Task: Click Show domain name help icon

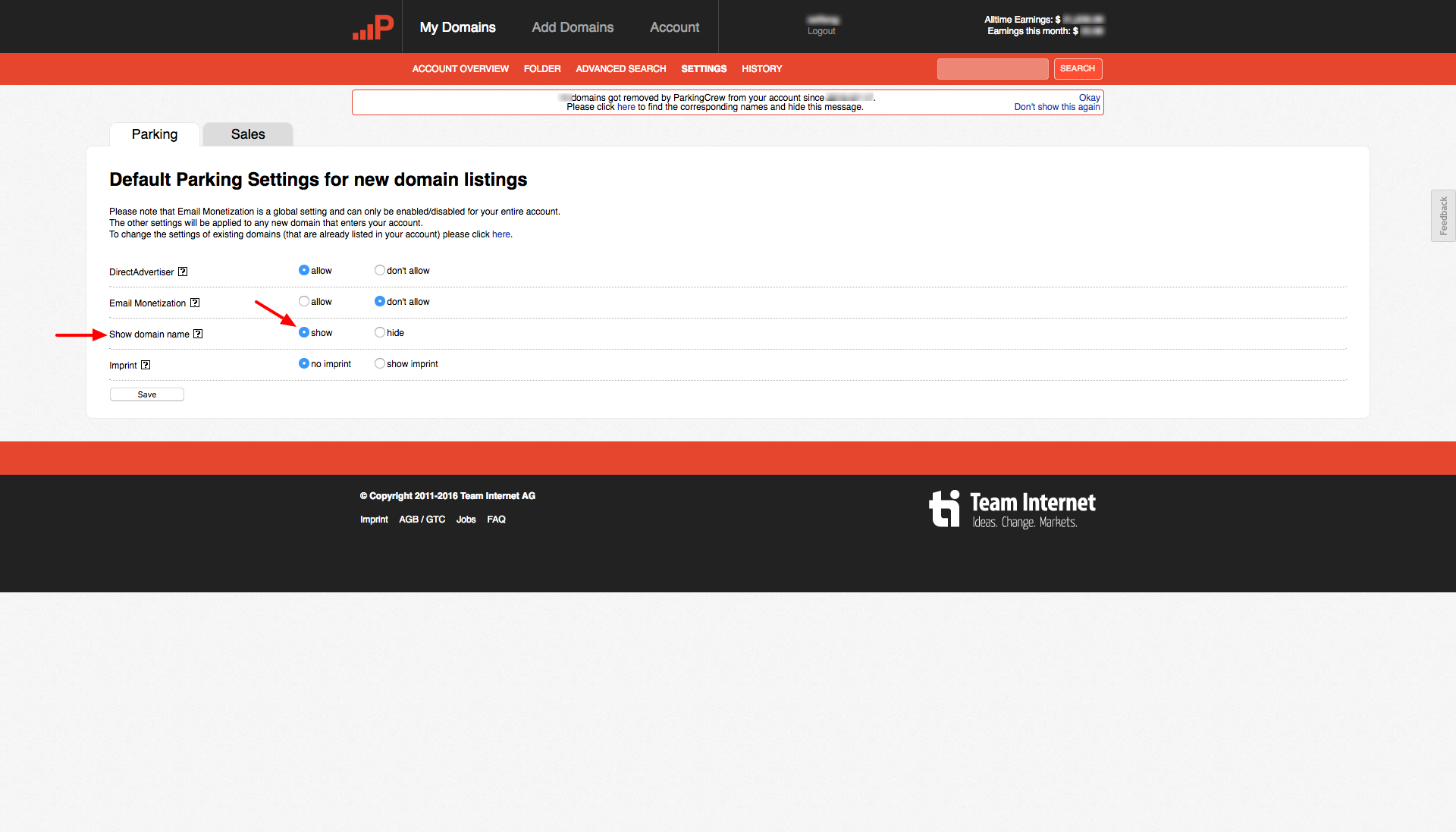Action: [x=198, y=334]
